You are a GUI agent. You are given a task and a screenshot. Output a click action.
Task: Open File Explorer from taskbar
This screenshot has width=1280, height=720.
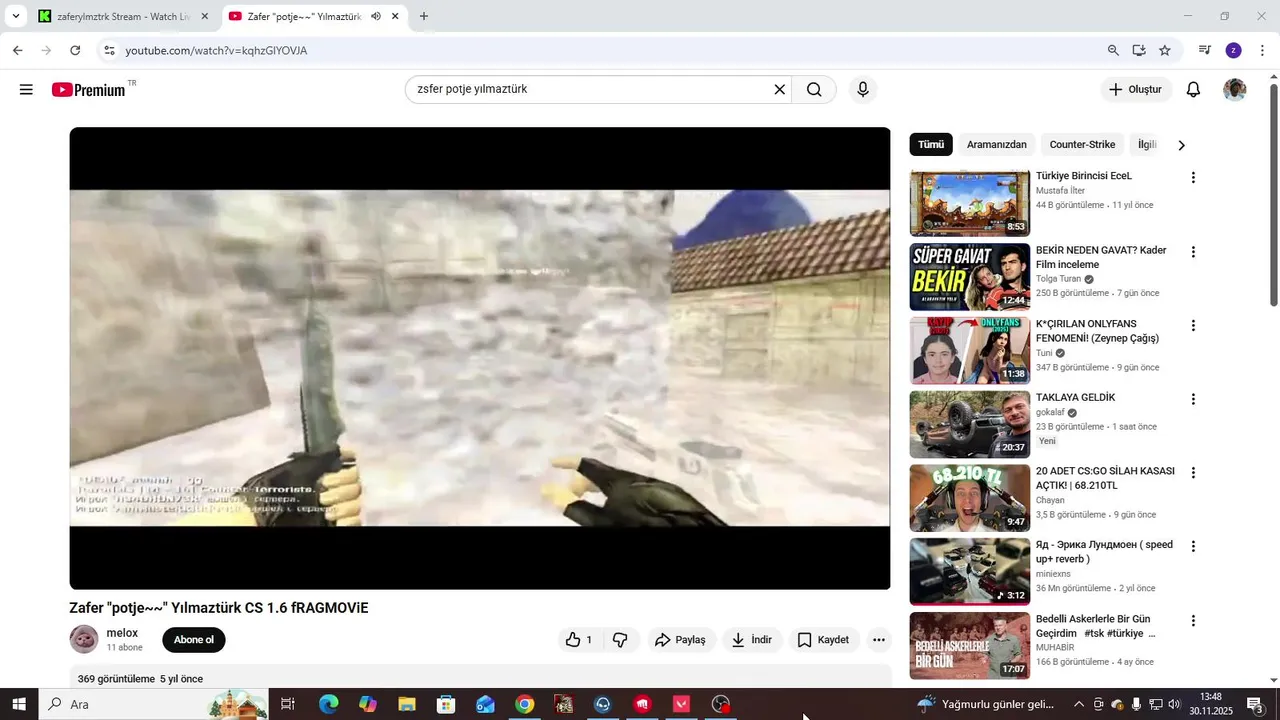(x=406, y=704)
